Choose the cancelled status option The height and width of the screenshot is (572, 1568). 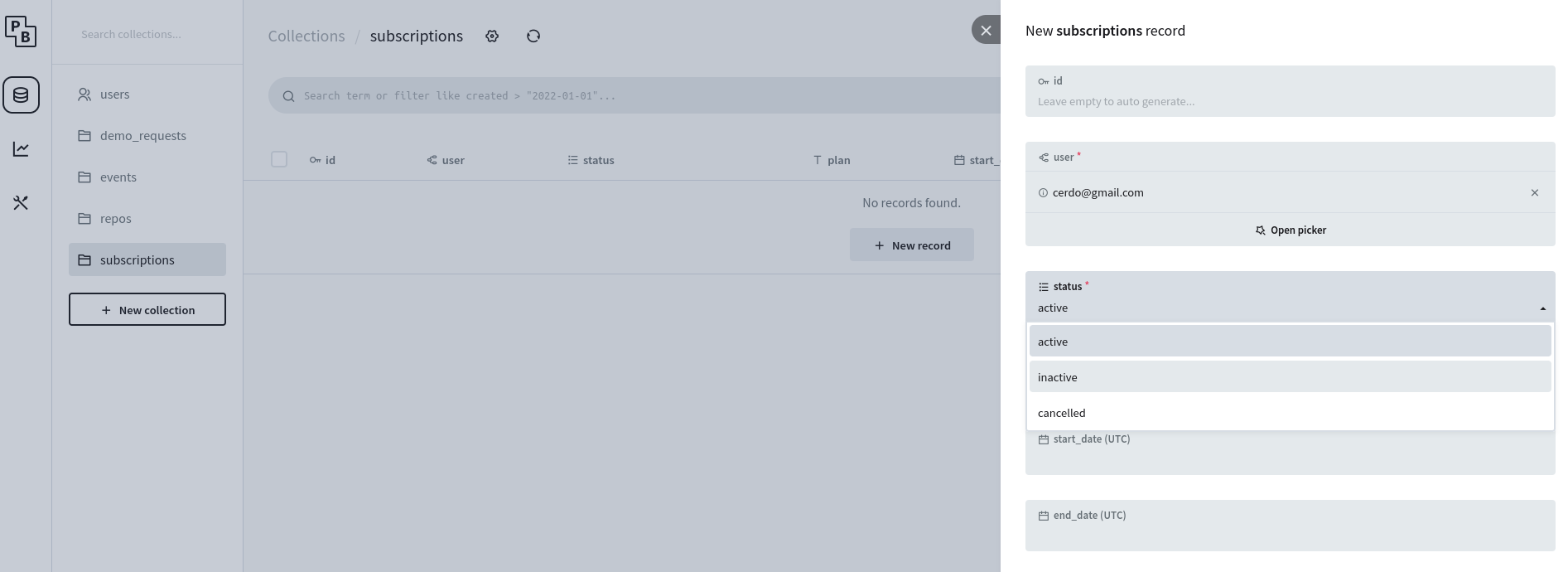tap(1290, 413)
